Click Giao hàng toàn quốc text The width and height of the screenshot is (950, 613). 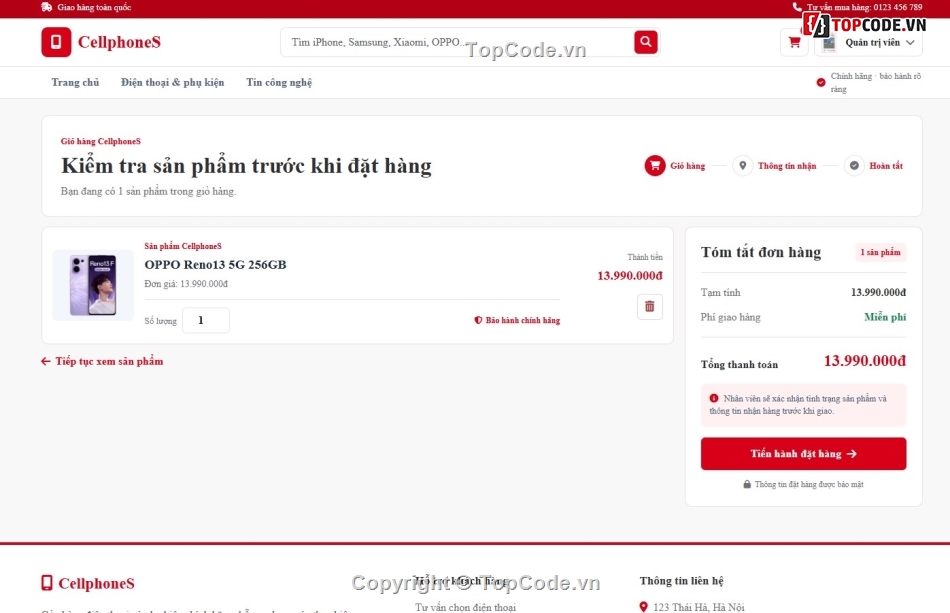point(94,7)
